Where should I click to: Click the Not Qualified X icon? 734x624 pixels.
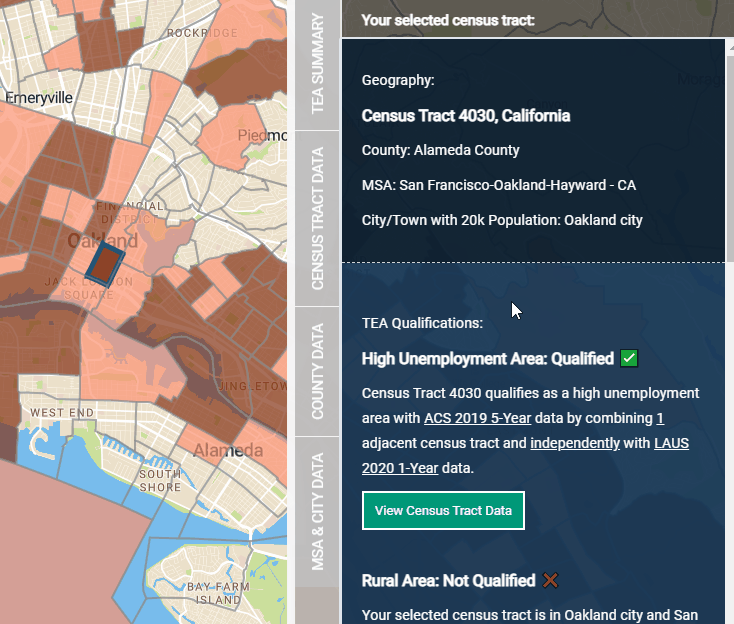click(x=550, y=580)
